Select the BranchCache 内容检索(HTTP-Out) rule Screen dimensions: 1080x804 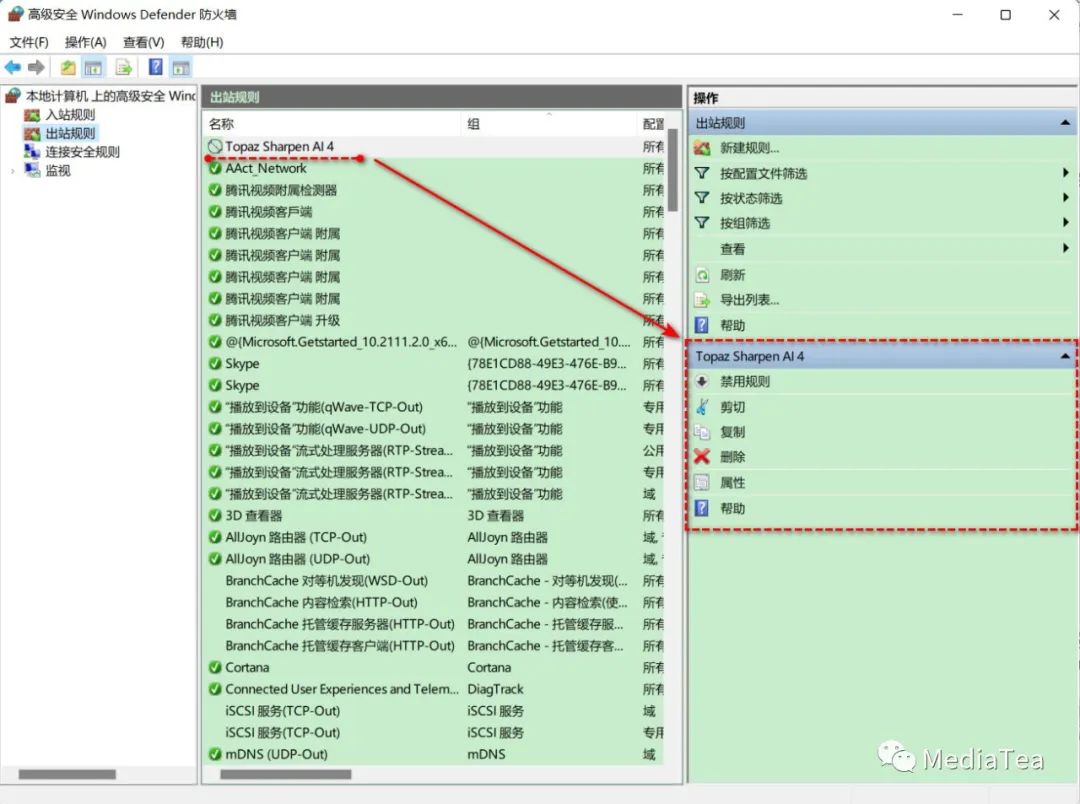click(x=435, y=602)
